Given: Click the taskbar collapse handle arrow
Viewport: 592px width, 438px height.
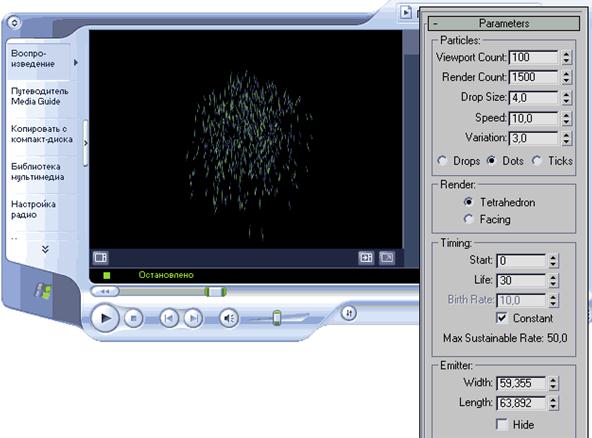Looking at the screenshot, I should pyautogui.click(x=86, y=143).
